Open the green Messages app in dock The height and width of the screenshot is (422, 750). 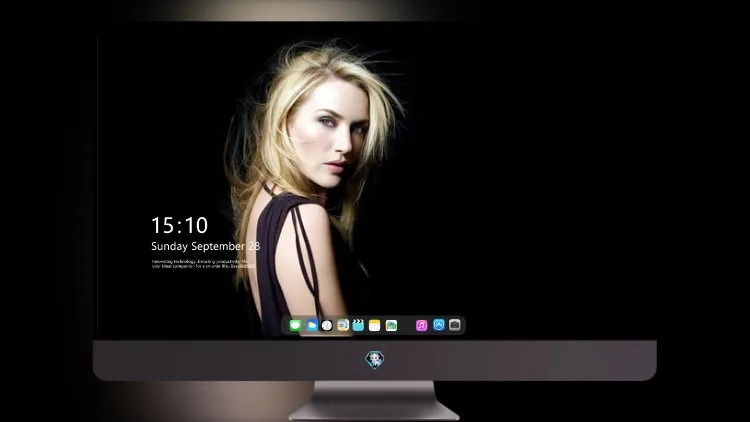pos(295,325)
